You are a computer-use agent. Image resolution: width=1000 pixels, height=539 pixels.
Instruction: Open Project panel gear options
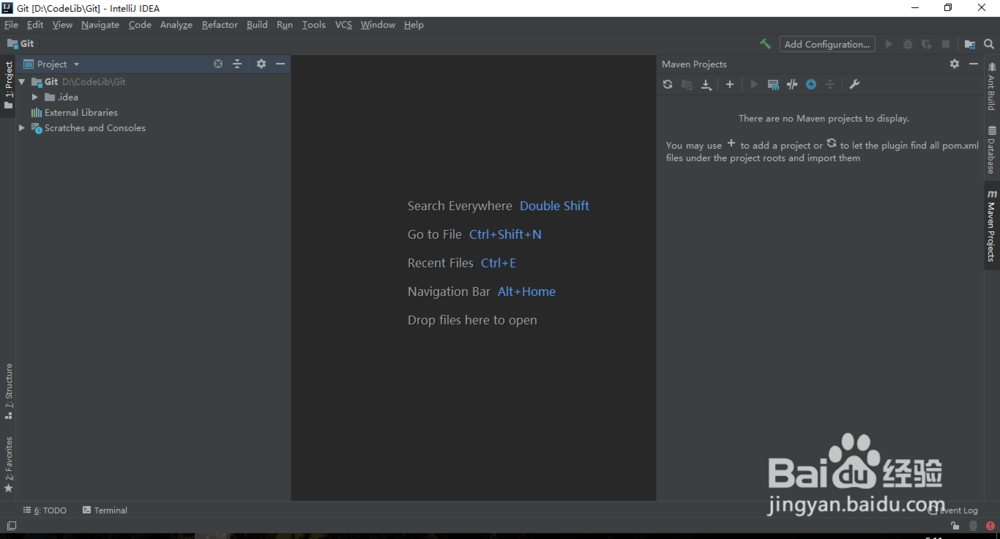261,64
